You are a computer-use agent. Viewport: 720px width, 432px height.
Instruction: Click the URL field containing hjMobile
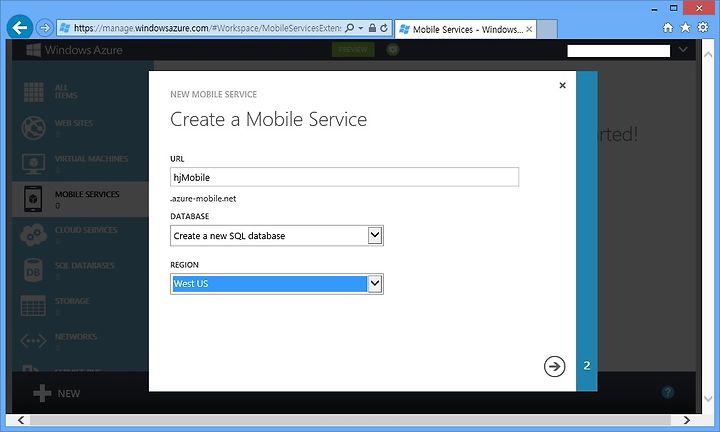344,177
